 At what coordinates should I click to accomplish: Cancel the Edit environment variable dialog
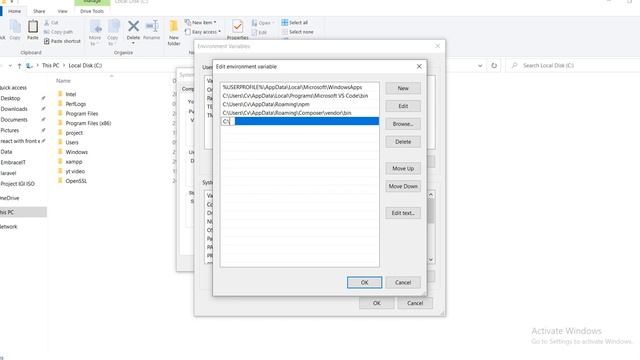403,282
